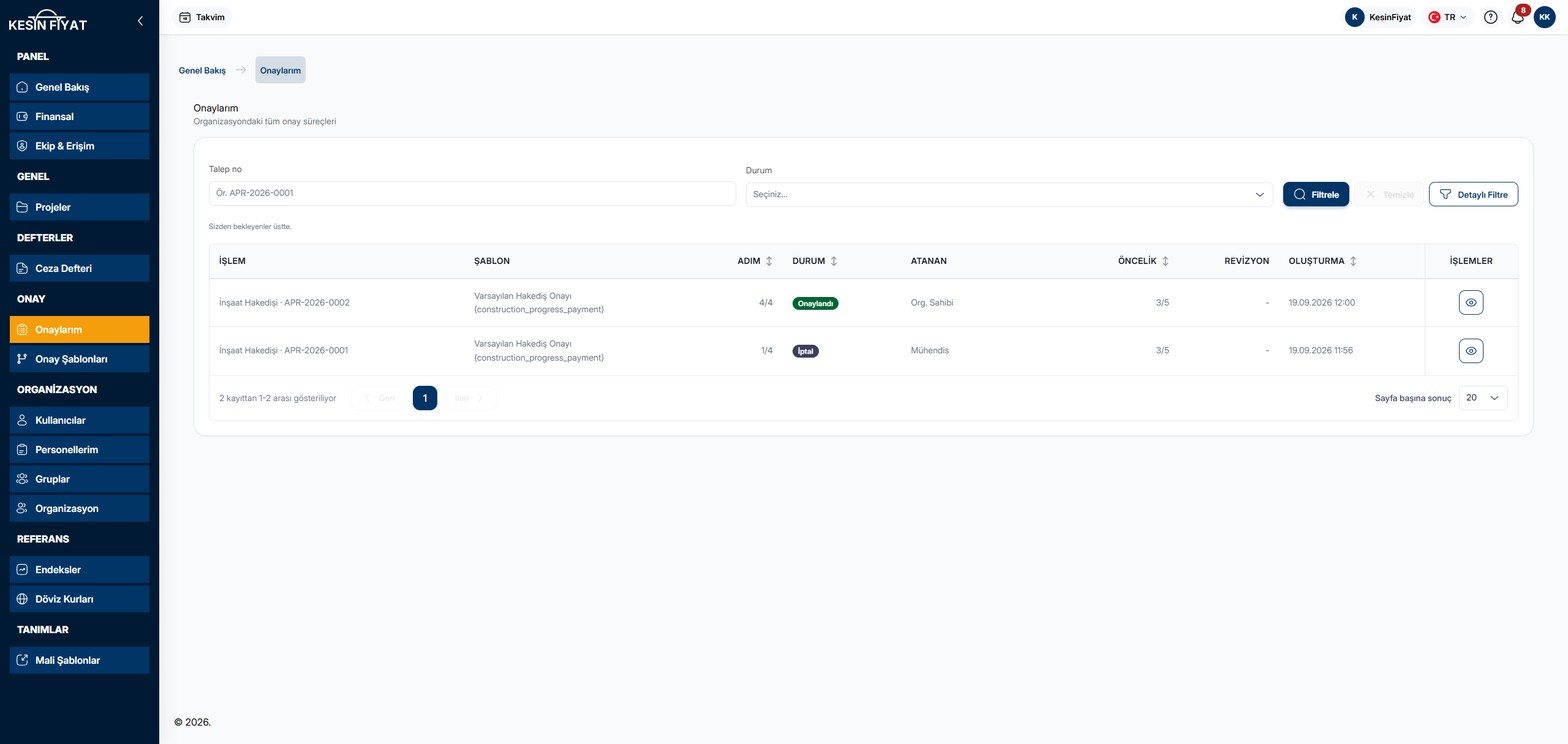View details of APR-2026-0001 via eye icon
Viewport: 1568px width, 744px height.
(x=1470, y=351)
